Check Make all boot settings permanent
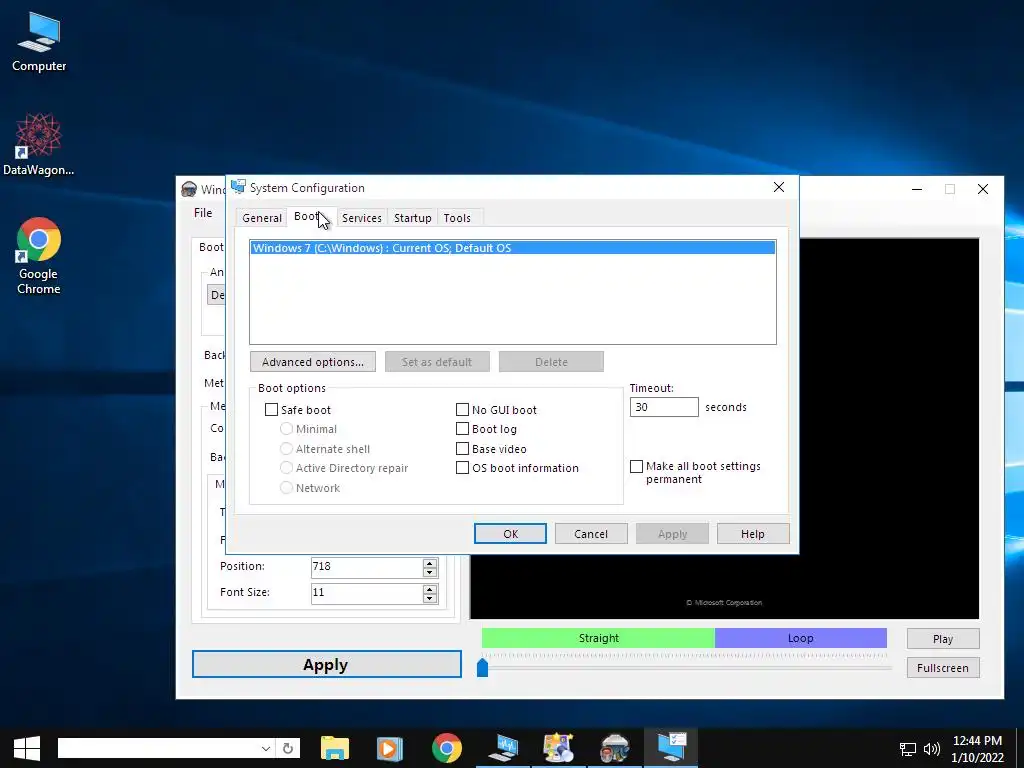The height and width of the screenshot is (768, 1024). (x=637, y=466)
